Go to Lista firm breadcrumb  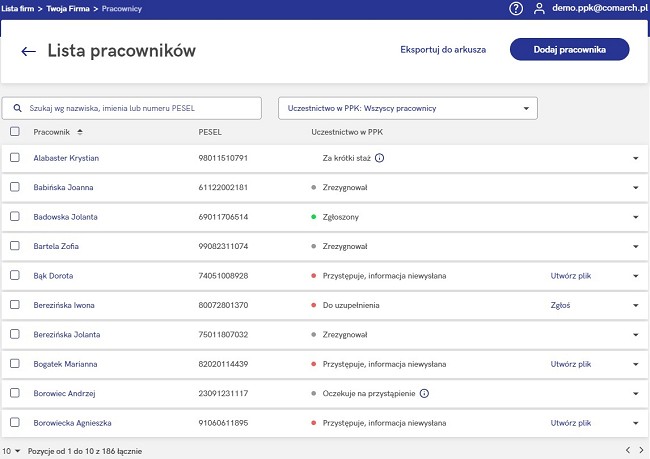coord(18,9)
